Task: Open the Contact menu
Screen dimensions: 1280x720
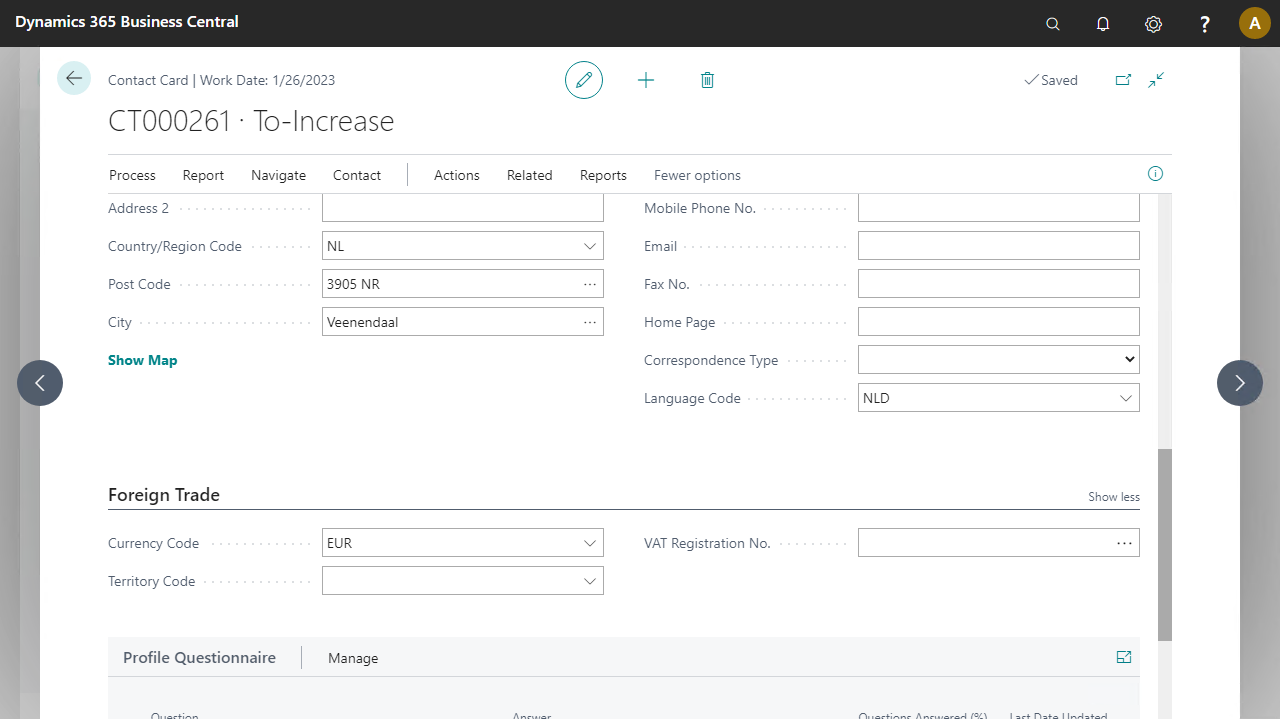Action: tap(357, 175)
